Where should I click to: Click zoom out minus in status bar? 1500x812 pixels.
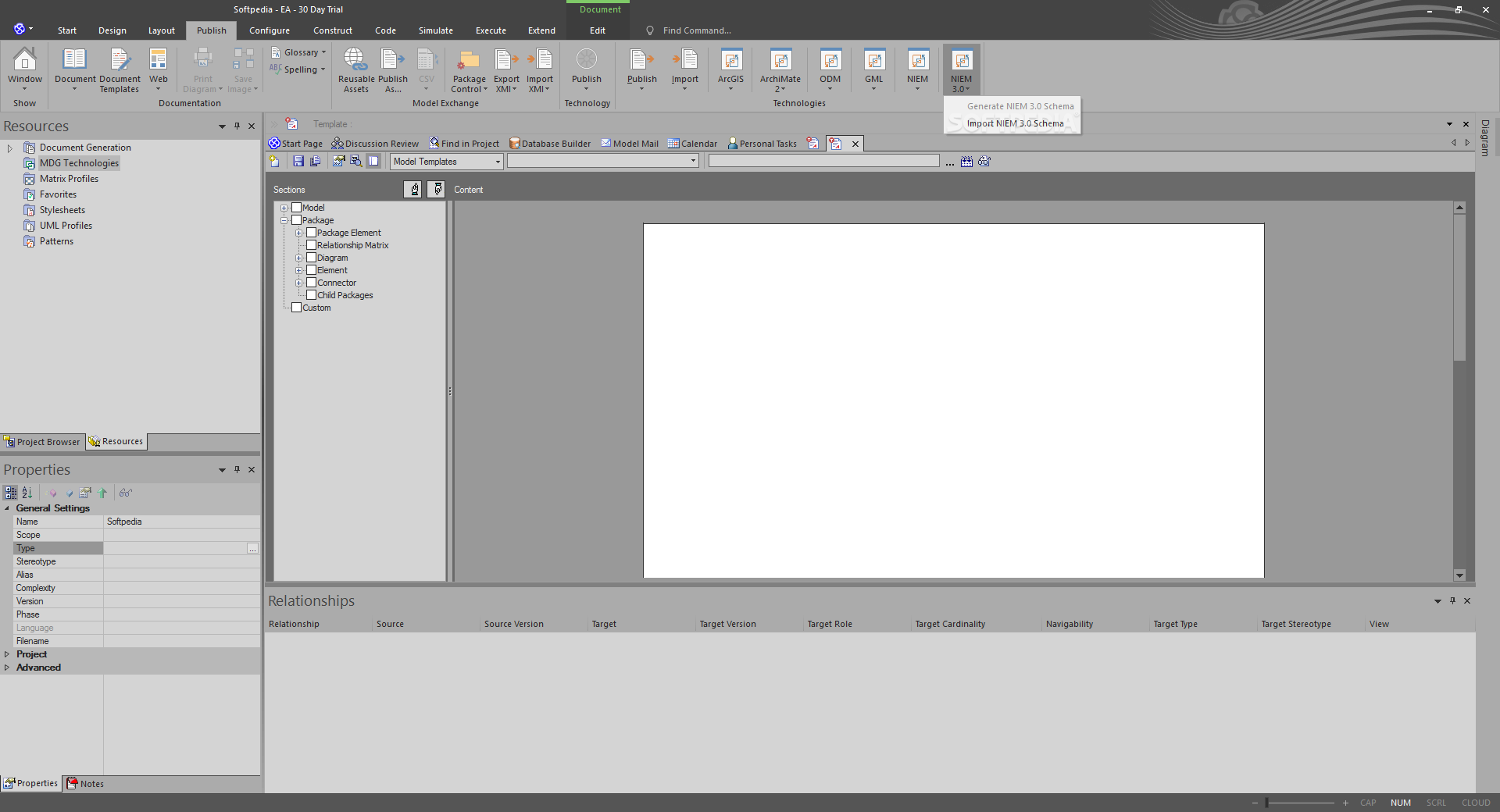tap(1255, 803)
